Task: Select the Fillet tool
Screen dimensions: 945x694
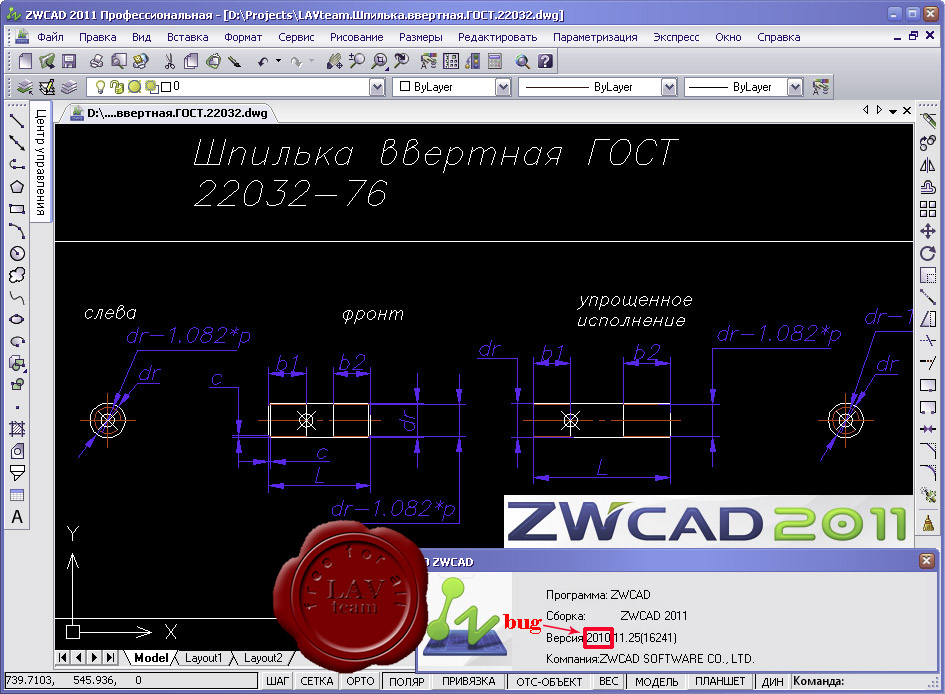Action: pyautogui.click(x=928, y=473)
